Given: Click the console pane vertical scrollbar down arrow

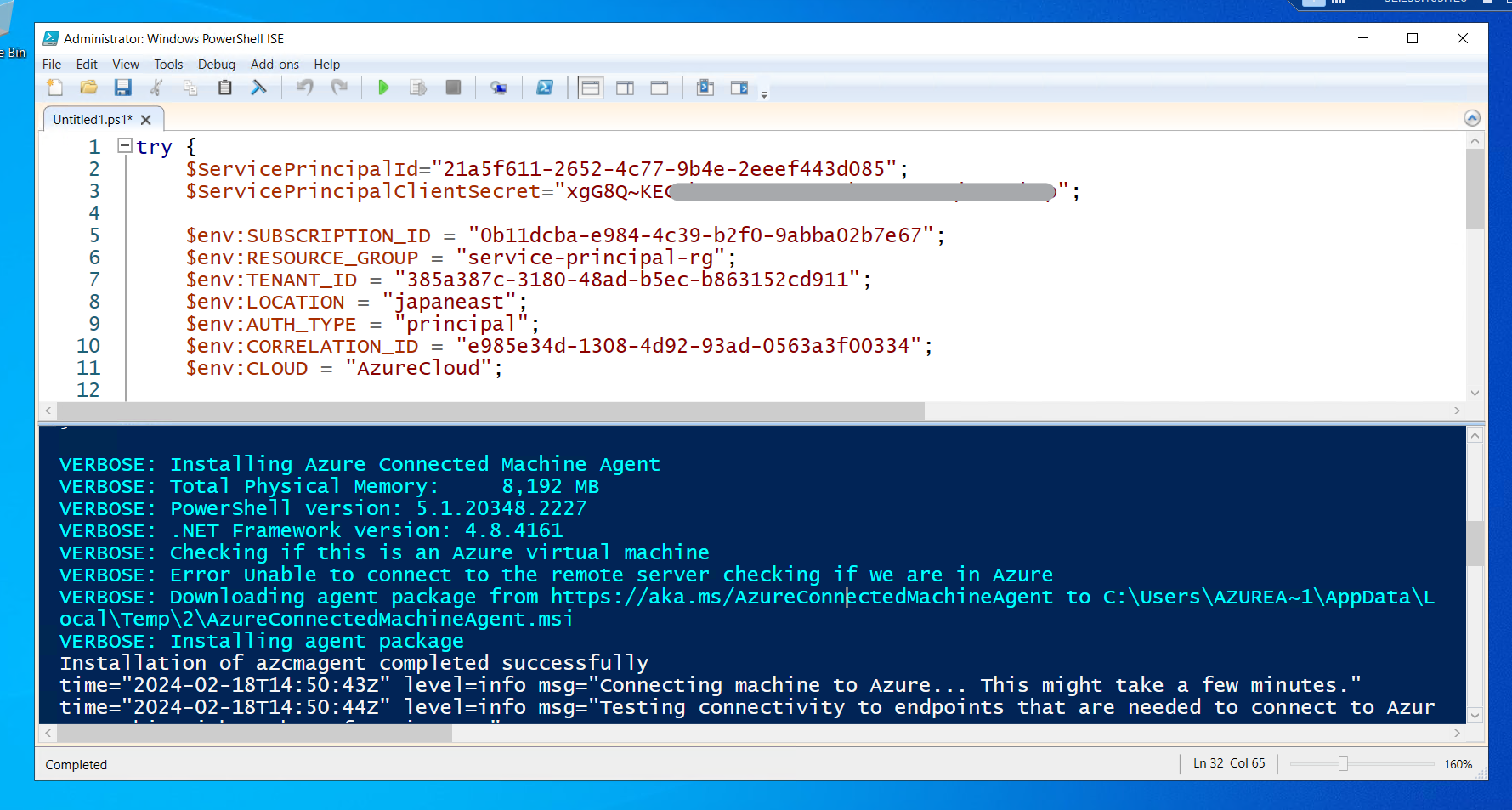Looking at the screenshot, I should [x=1475, y=716].
